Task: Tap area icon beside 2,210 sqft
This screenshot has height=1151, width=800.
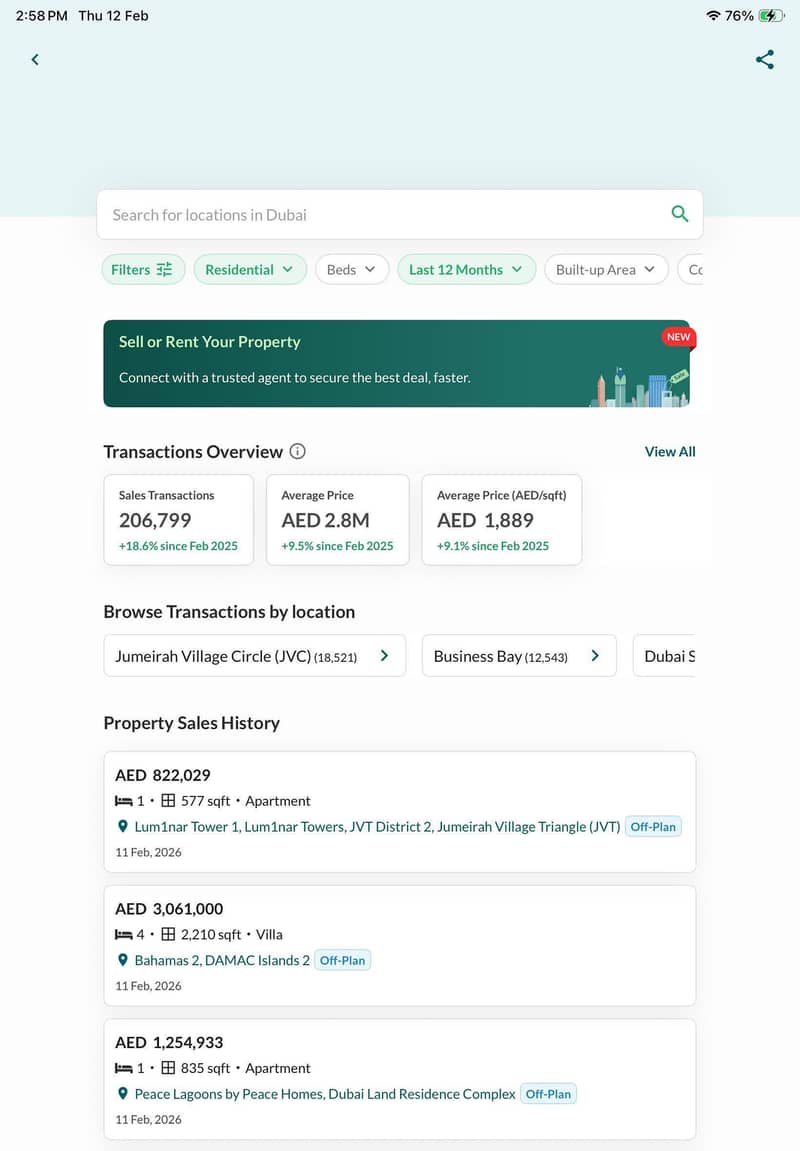Action: click(x=168, y=934)
